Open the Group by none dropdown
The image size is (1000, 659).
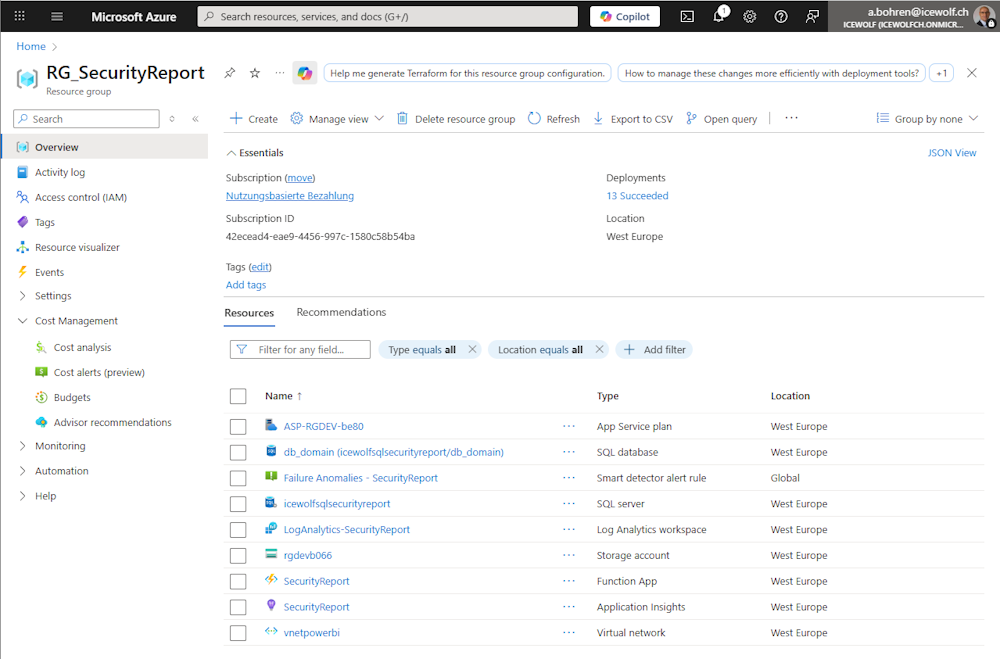[x=928, y=119]
